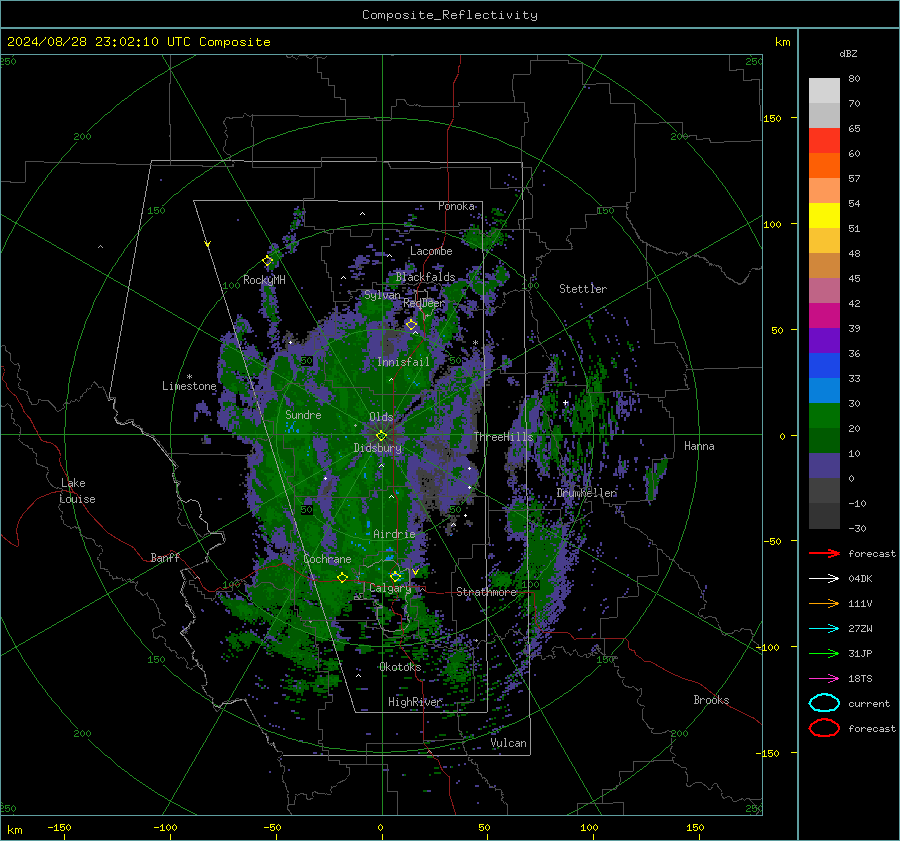Click the Limestone label
This screenshot has width=900, height=841.
189,386
